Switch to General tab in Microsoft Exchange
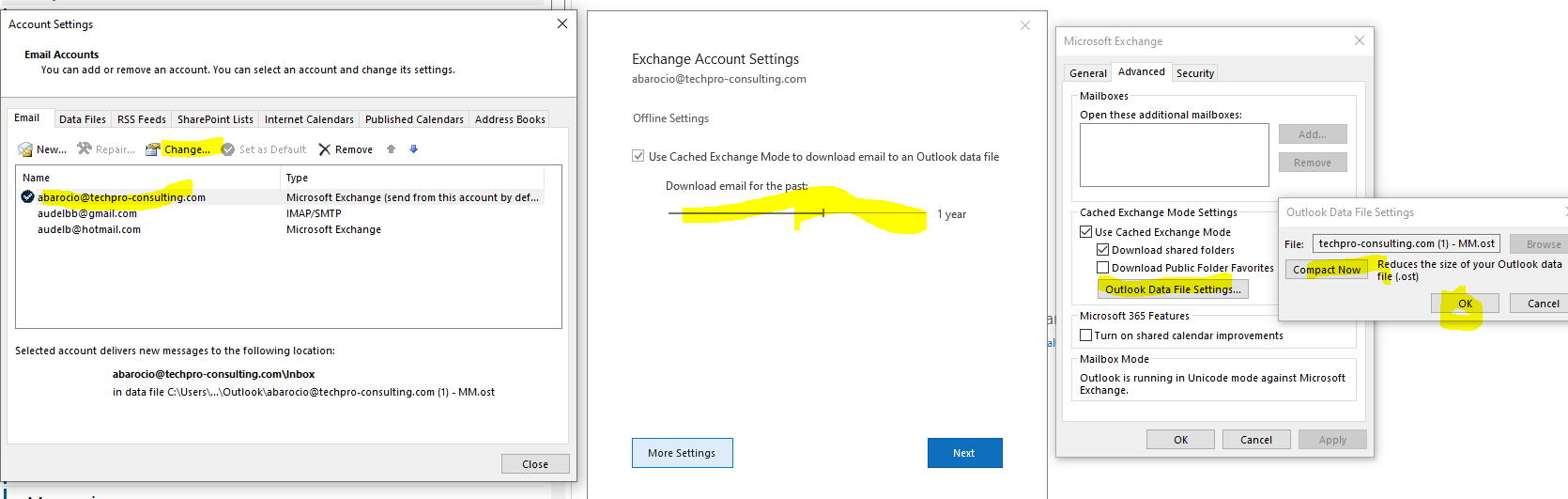 click(1088, 73)
